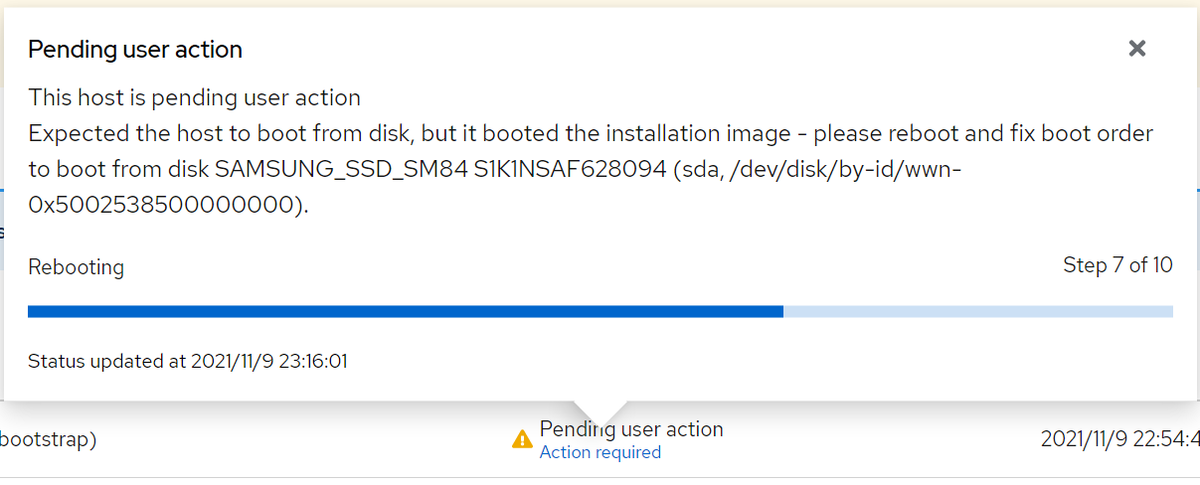Select the Step 7 of 10 label
Image resolution: width=1200 pixels, height=485 pixels.
pyautogui.click(x=1117, y=265)
